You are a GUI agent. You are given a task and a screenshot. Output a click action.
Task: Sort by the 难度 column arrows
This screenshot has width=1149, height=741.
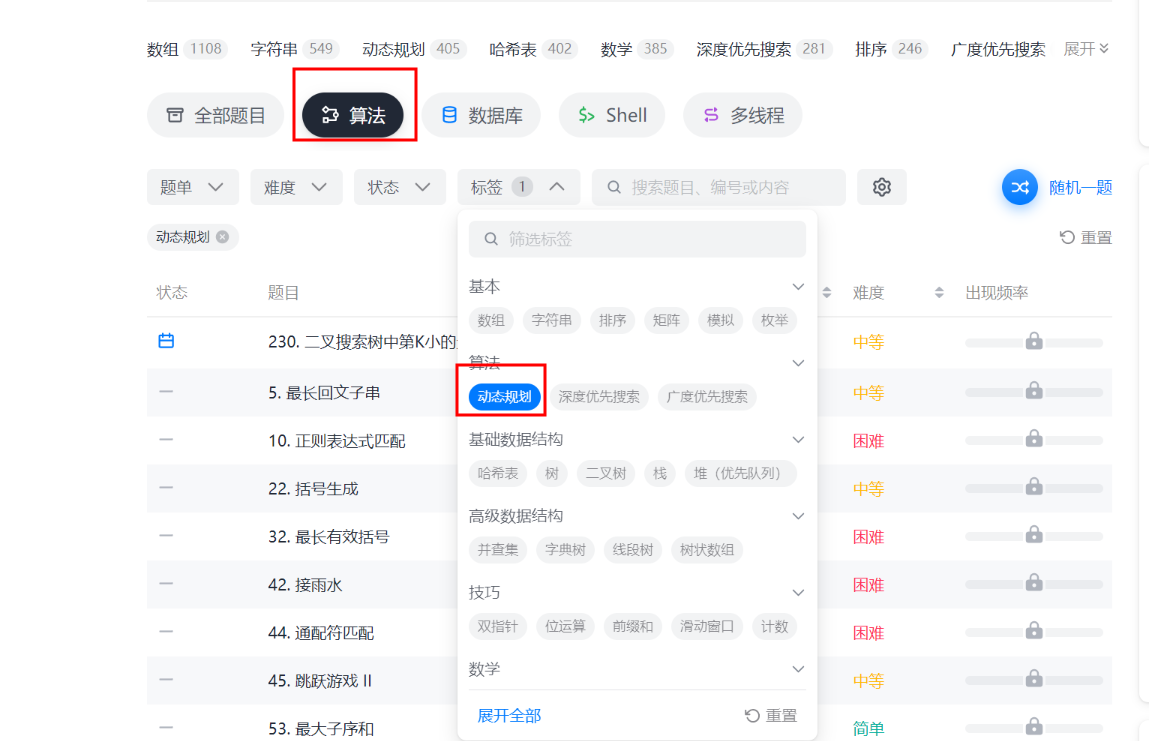pos(939,293)
